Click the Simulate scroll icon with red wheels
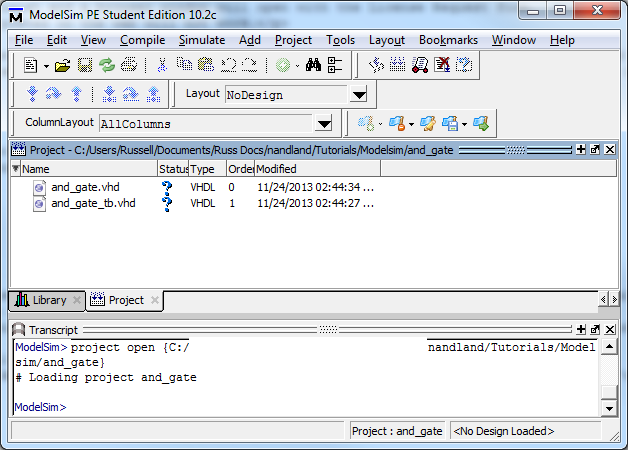Viewport: 628px width, 450px height. (420, 65)
